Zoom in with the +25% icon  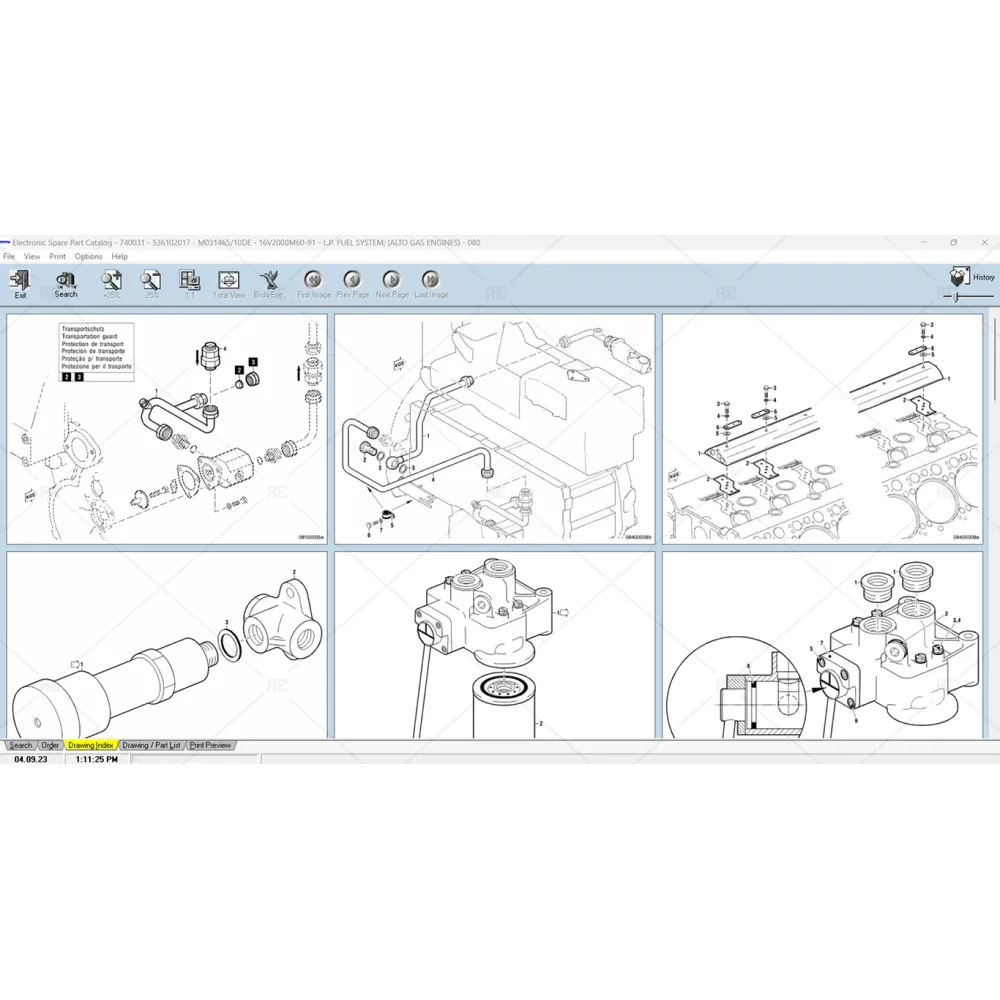(111, 280)
